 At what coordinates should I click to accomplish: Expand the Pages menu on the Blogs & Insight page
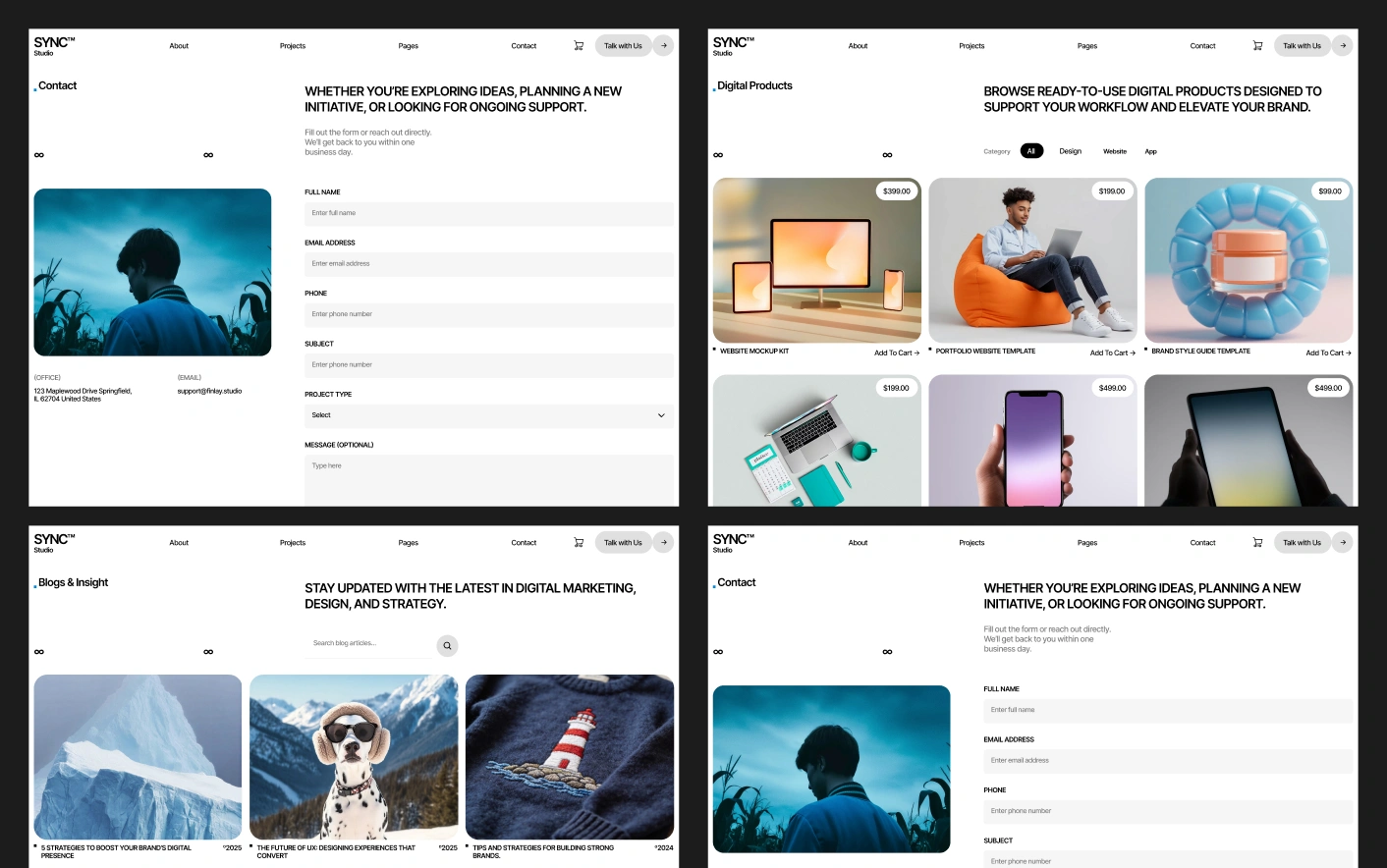(x=408, y=543)
